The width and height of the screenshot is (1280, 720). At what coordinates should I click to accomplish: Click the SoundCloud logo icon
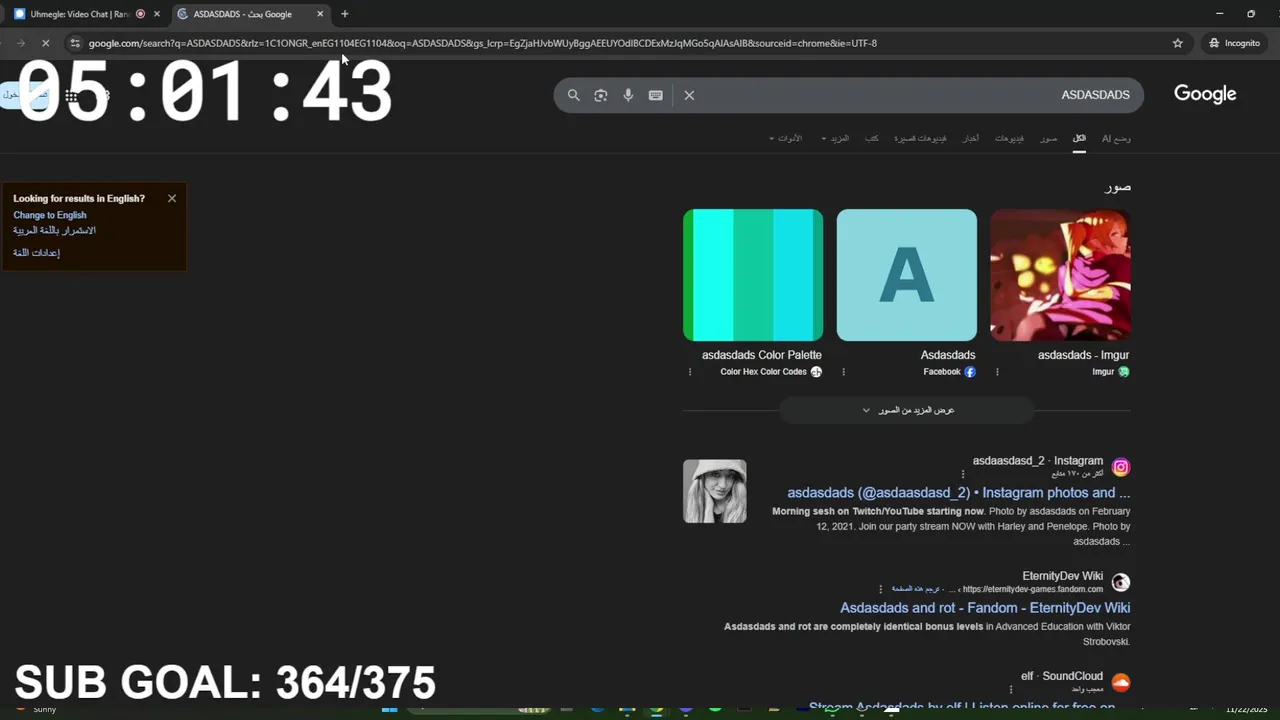[x=1121, y=682]
